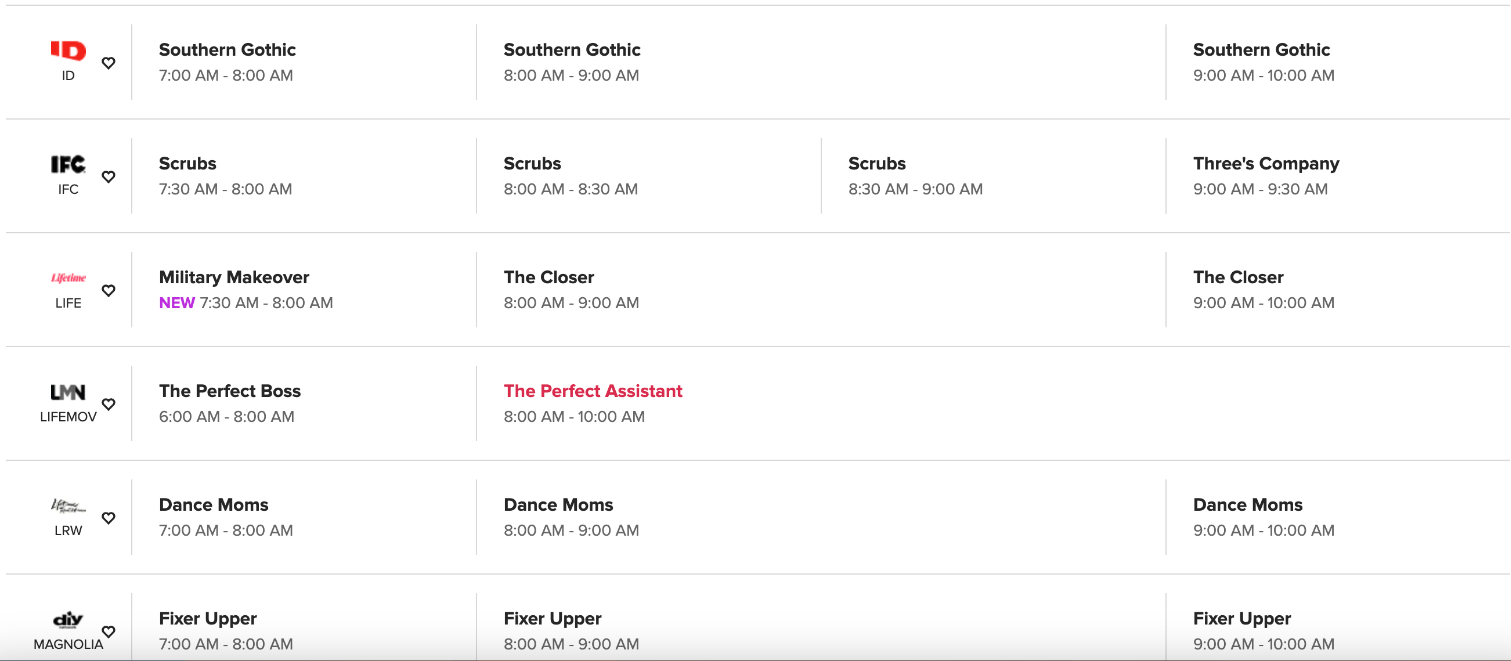Image resolution: width=1511 pixels, height=661 pixels.
Task: Open The Perfect Assistant 8:00 AM listing
Action: (x=593, y=391)
